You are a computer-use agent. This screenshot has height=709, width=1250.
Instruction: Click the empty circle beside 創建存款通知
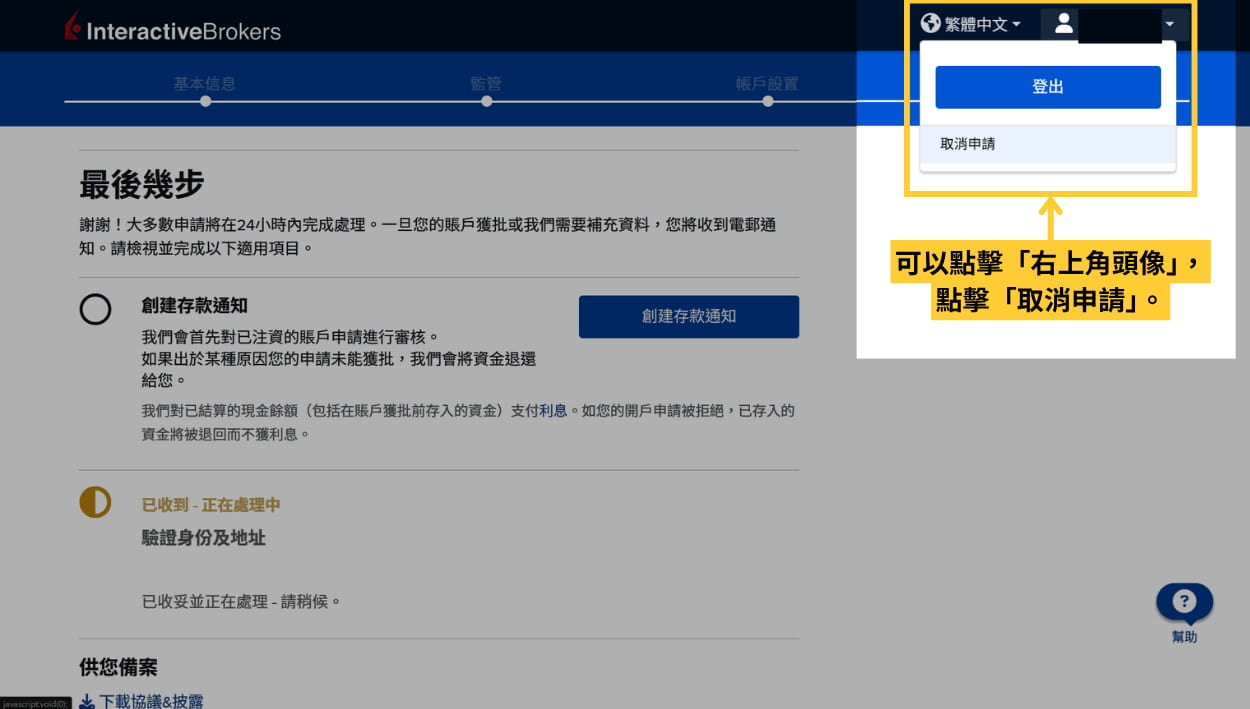point(96,309)
